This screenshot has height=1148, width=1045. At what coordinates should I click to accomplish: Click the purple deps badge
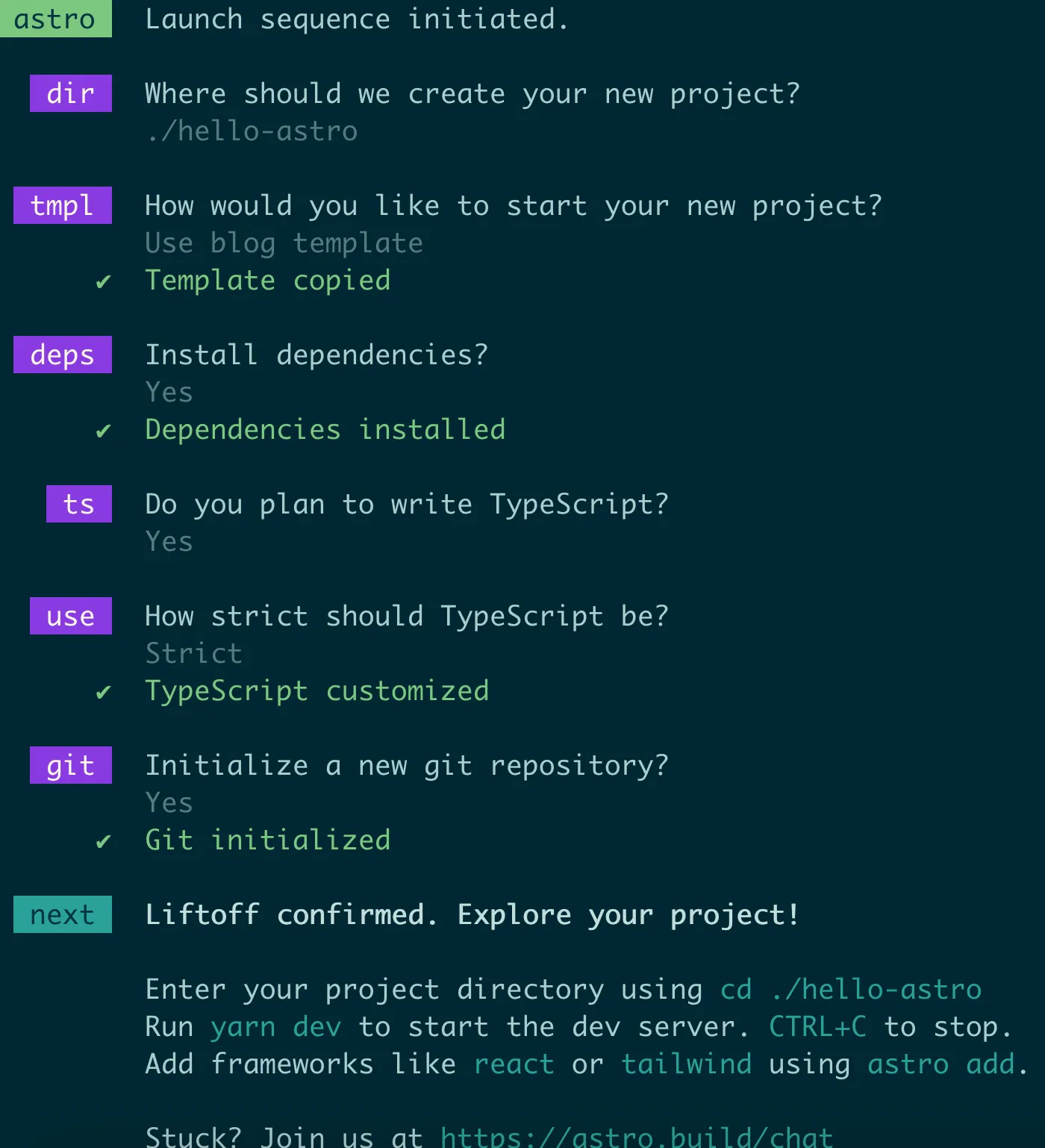[63, 355]
